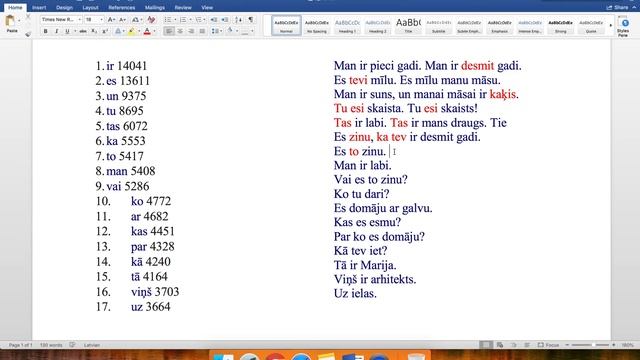Click the Focus mode button
Screen dimensions: 640x360
(549, 345)
